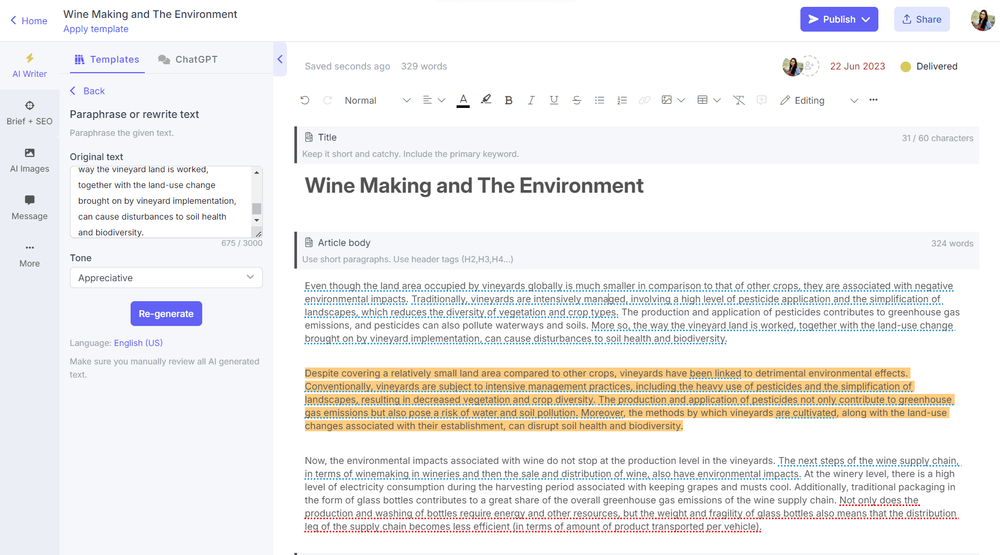Open the insert table dropdown
The width and height of the screenshot is (1000, 555).
pos(709,100)
